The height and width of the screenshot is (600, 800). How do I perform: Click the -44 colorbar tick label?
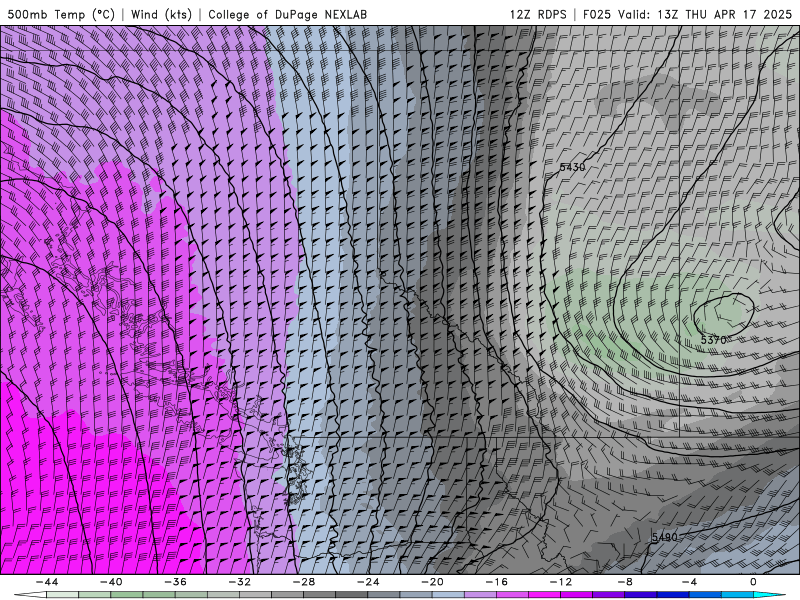coord(47,582)
